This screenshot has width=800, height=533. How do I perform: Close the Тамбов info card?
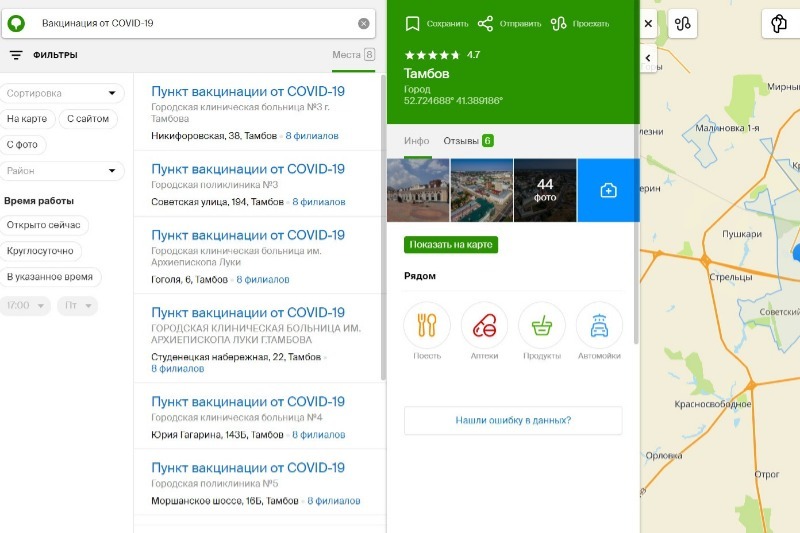[648, 23]
